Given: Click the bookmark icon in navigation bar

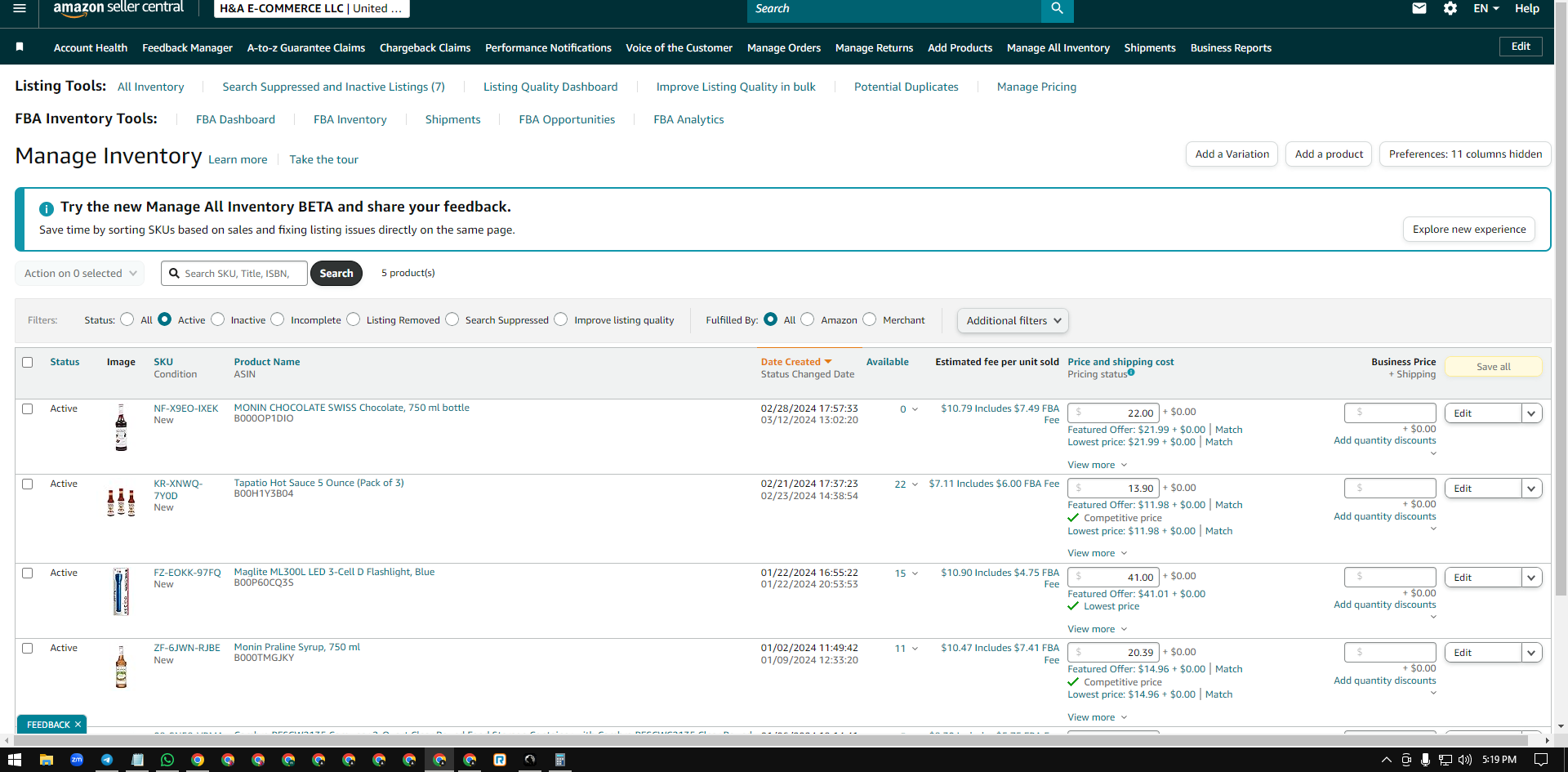Looking at the screenshot, I should 20,47.
